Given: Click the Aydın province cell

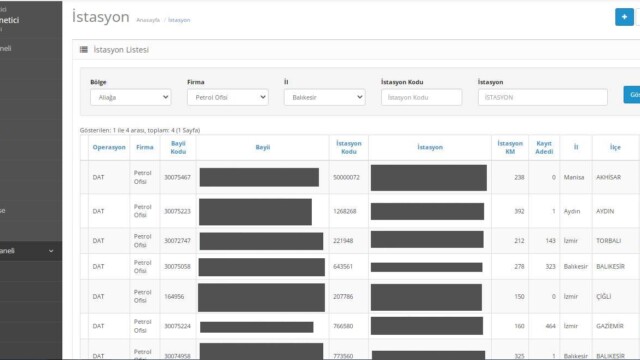Looking at the screenshot, I should [x=572, y=211].
